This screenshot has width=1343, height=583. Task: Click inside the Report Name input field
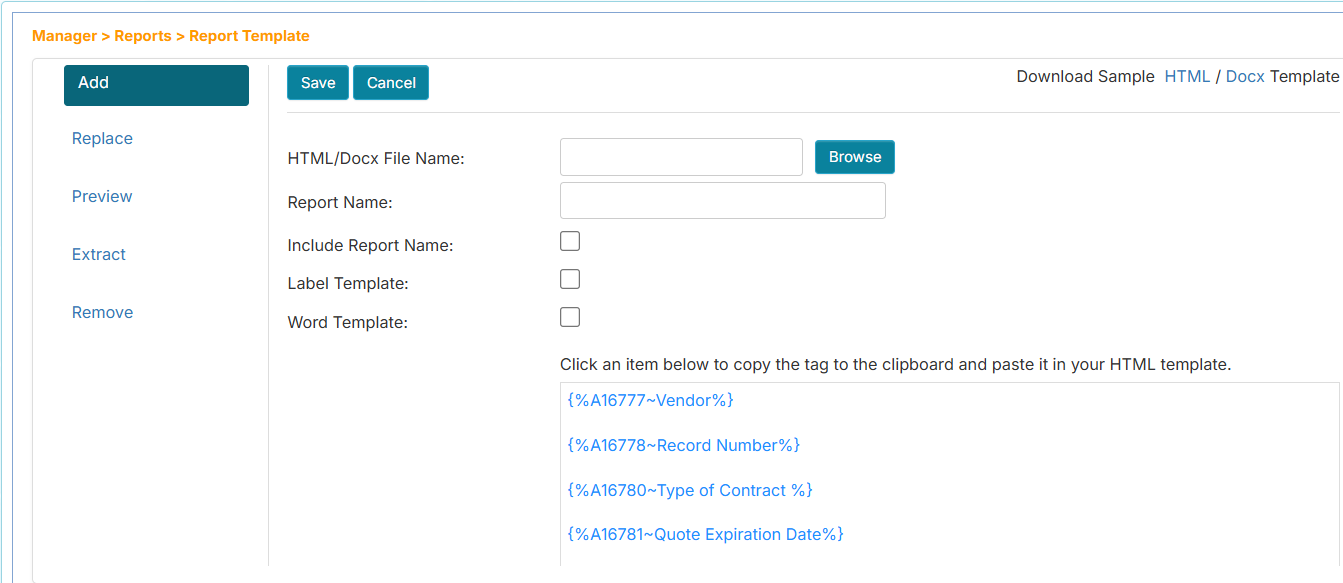coord(722,200)
